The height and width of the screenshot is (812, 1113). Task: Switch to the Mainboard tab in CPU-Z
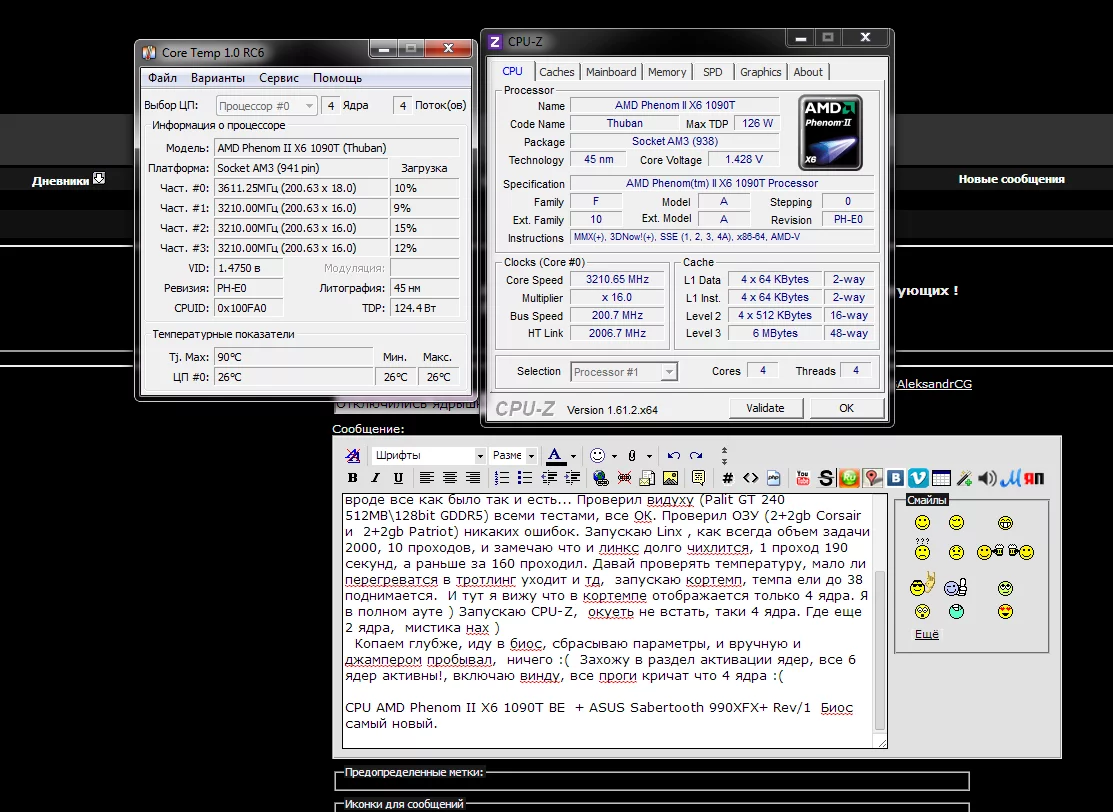click(x=610, y=72)
